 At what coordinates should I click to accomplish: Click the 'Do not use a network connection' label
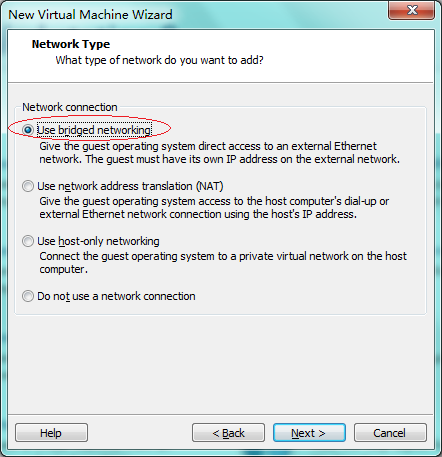pos(116,296)
